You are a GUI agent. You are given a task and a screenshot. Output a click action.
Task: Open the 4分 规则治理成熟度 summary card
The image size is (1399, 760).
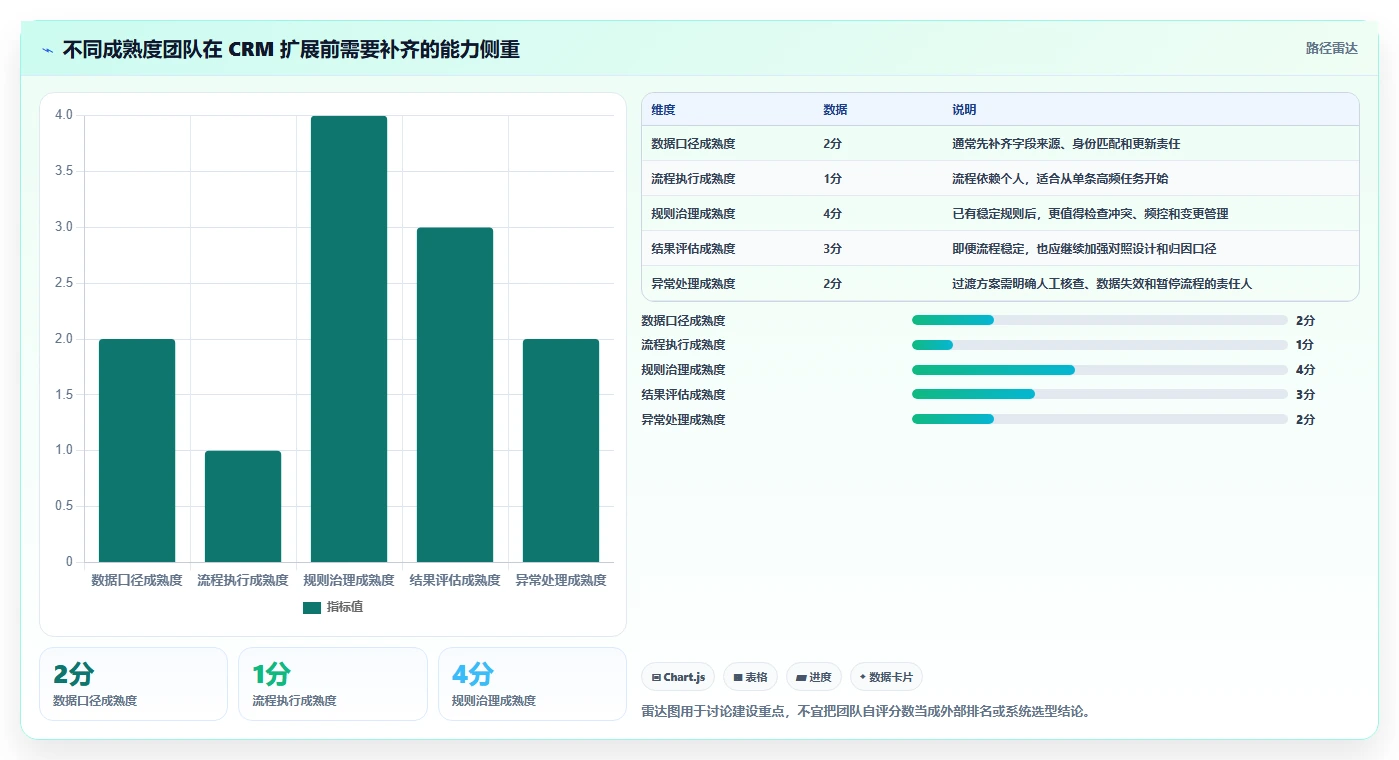pyautogui.click(x=532, y=684)
